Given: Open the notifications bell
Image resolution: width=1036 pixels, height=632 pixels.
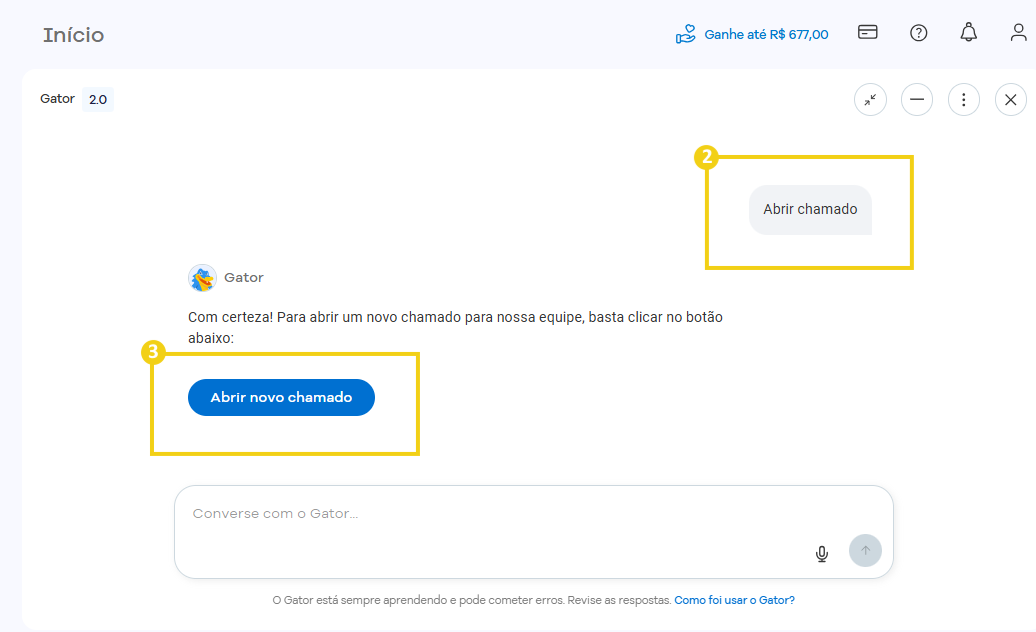Looking at the screenshot, I should tap(969, 32).
